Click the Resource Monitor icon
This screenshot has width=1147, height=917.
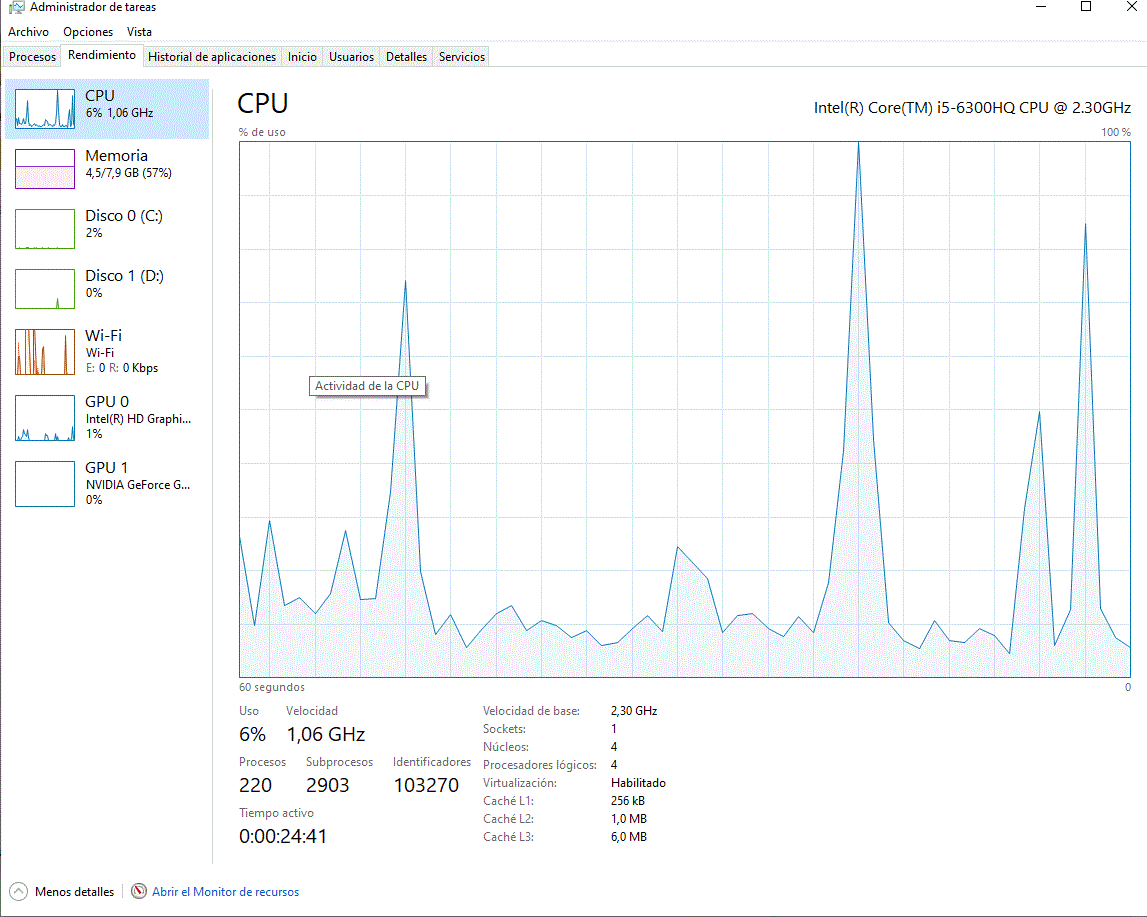click(x=138, y=891)
